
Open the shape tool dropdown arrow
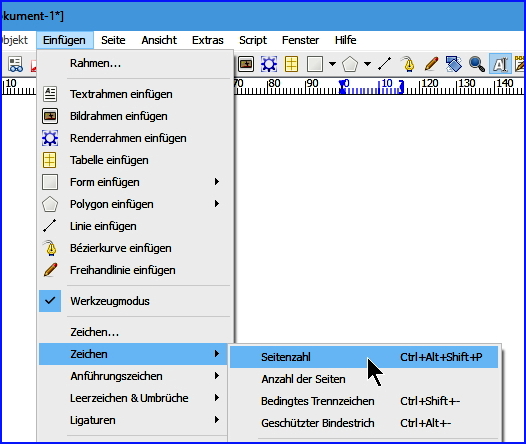point(332,64)
